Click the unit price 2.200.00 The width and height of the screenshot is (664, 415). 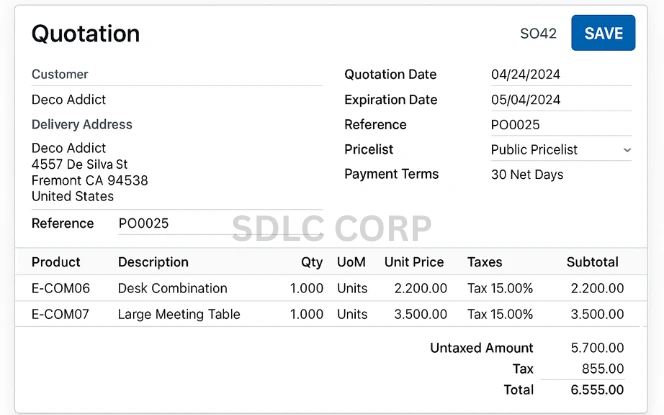[421, 288]
